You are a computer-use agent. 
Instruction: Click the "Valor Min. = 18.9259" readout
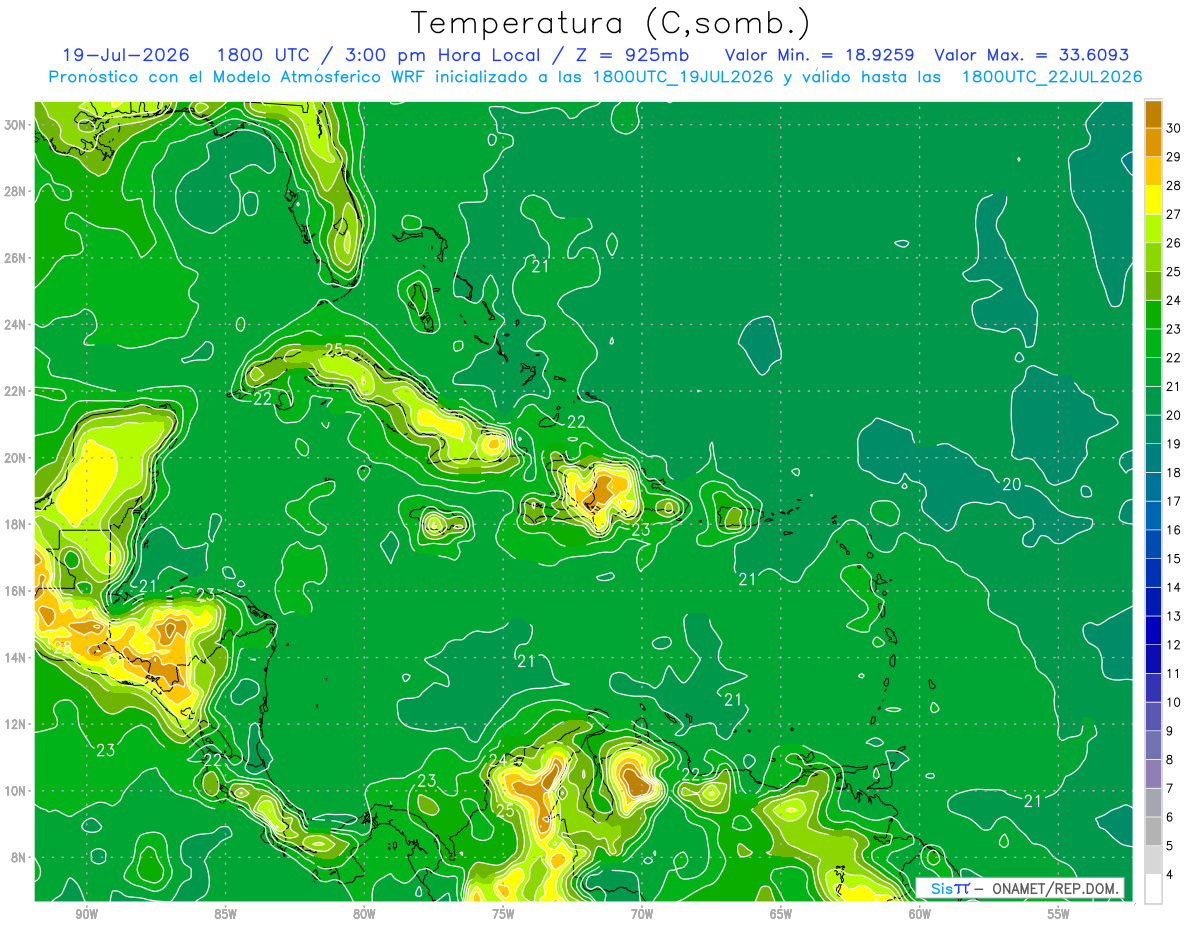pyautogui.click(x=818, y=55)
